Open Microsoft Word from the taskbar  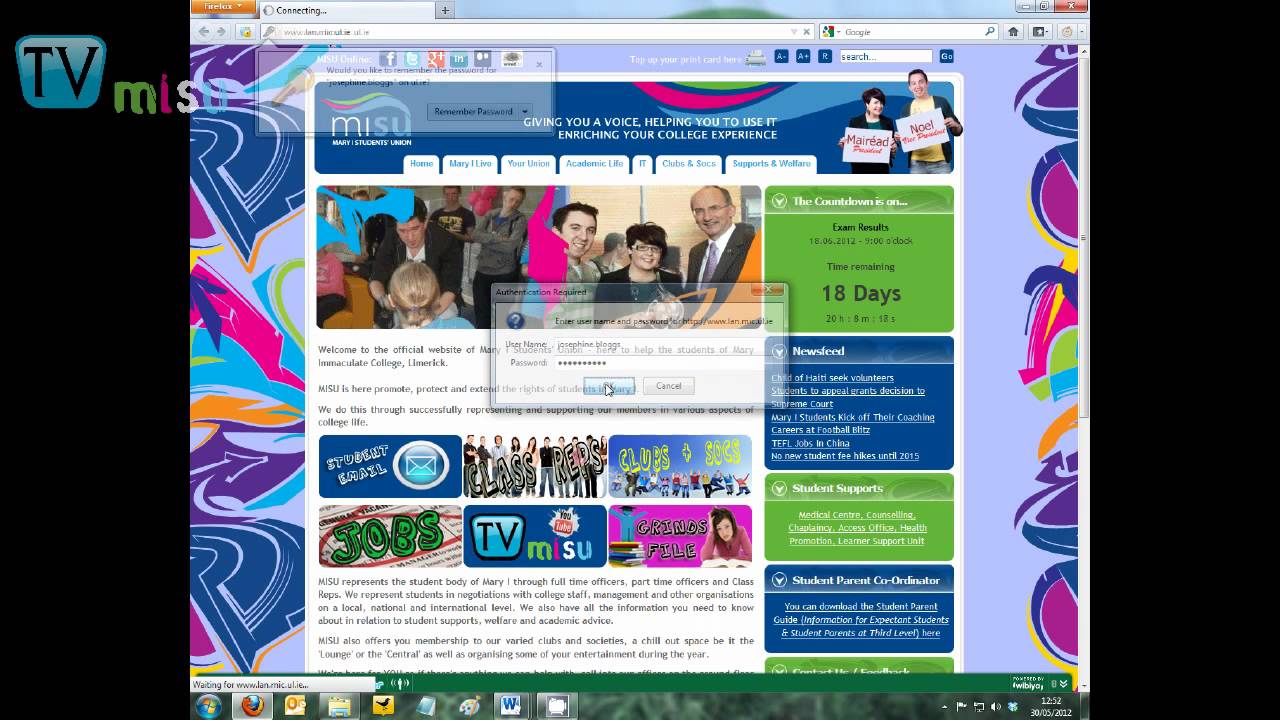coord(511,706)
